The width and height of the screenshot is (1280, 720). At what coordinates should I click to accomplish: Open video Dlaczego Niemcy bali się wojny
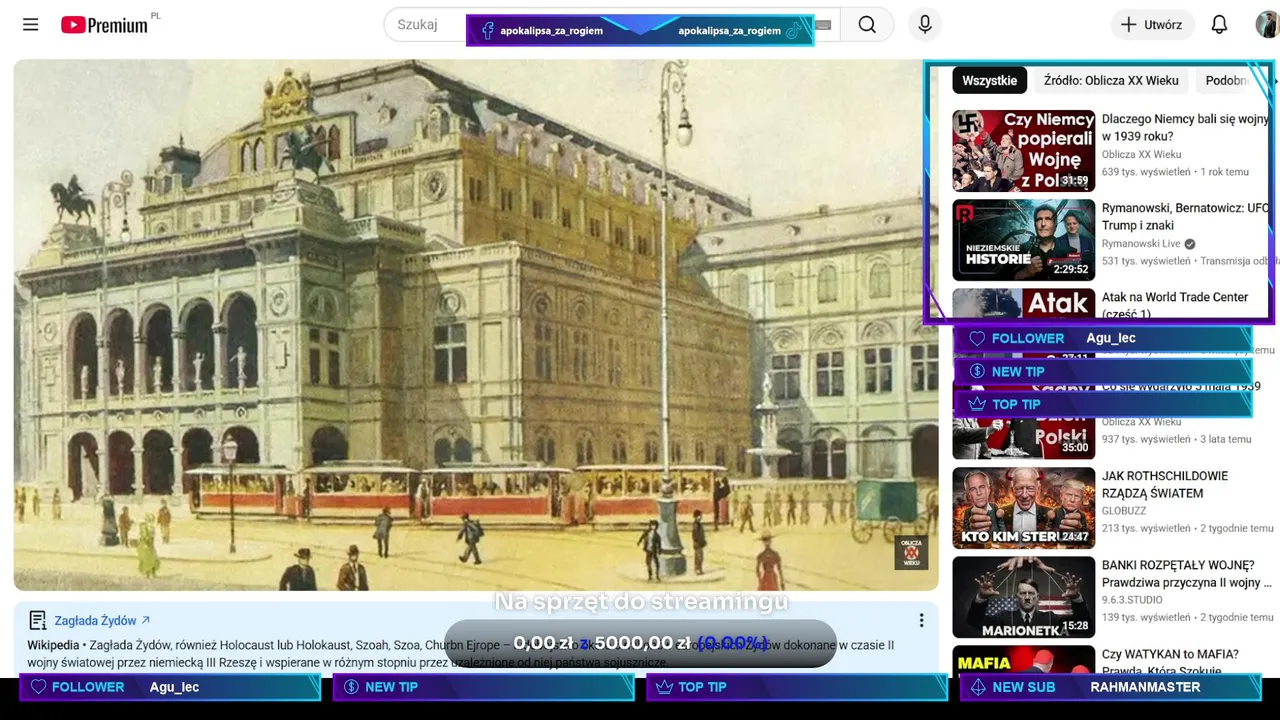click(1185, 128)
